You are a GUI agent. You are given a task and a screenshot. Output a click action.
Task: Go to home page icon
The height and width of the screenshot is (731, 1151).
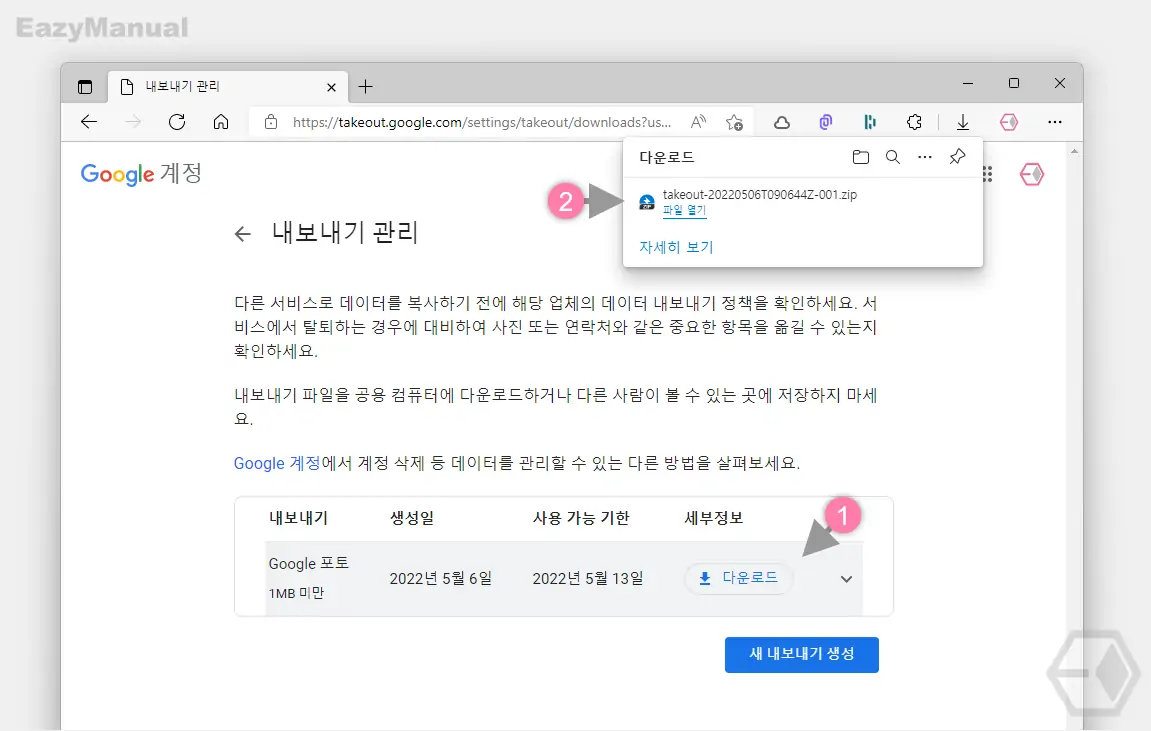click(x=221, y=122)
